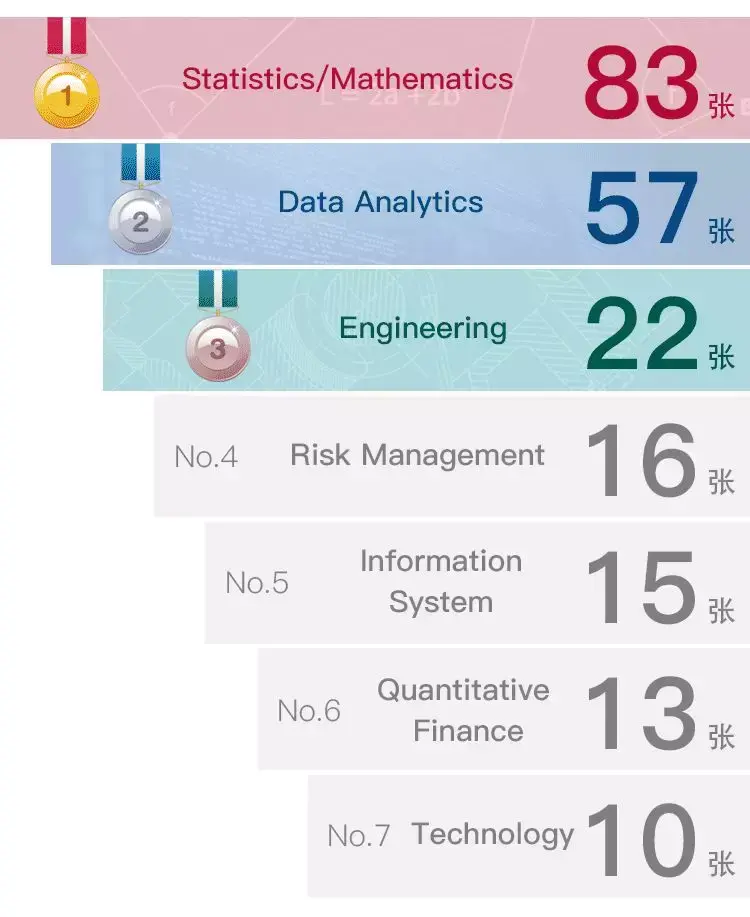Click the No.7 rank label
The width and height of the screenshot is (750, 917).
[x=359, y=836]
